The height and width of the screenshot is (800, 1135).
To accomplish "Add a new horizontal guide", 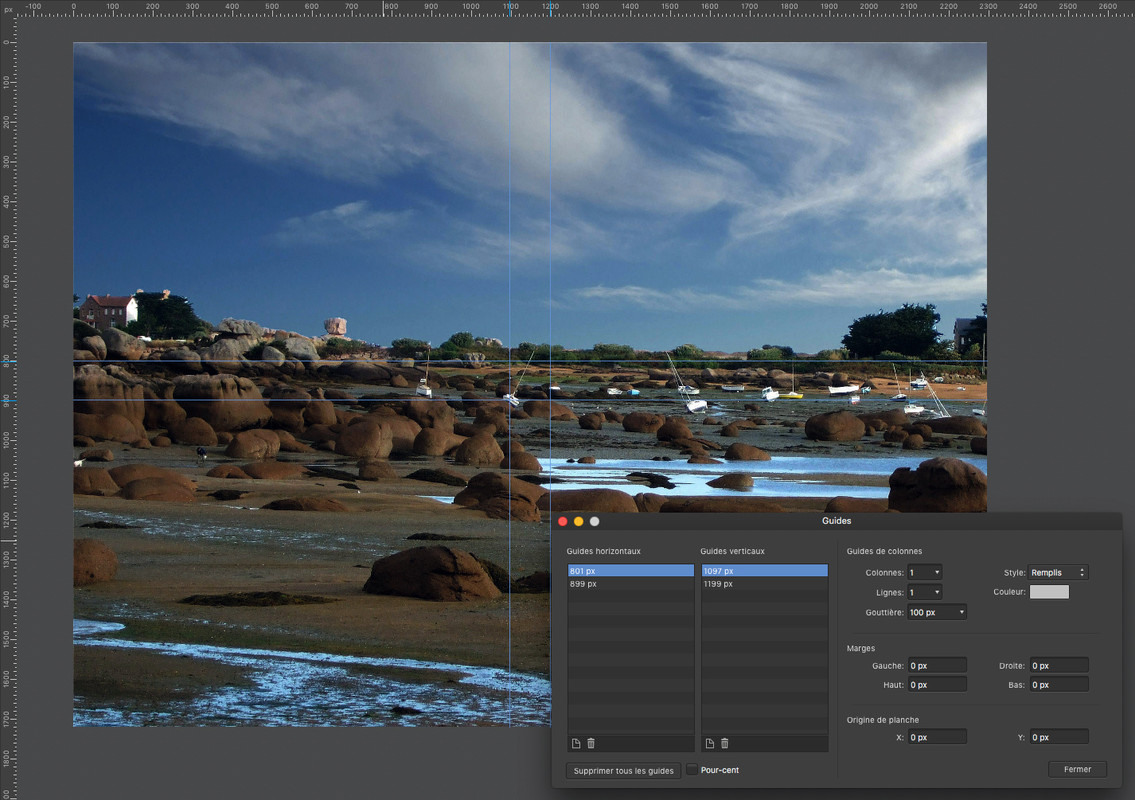I will point(576,743).
